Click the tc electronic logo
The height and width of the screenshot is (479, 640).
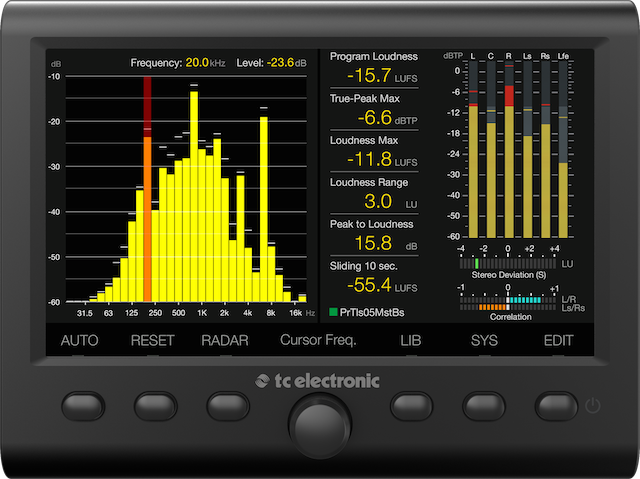click(319, 380)
